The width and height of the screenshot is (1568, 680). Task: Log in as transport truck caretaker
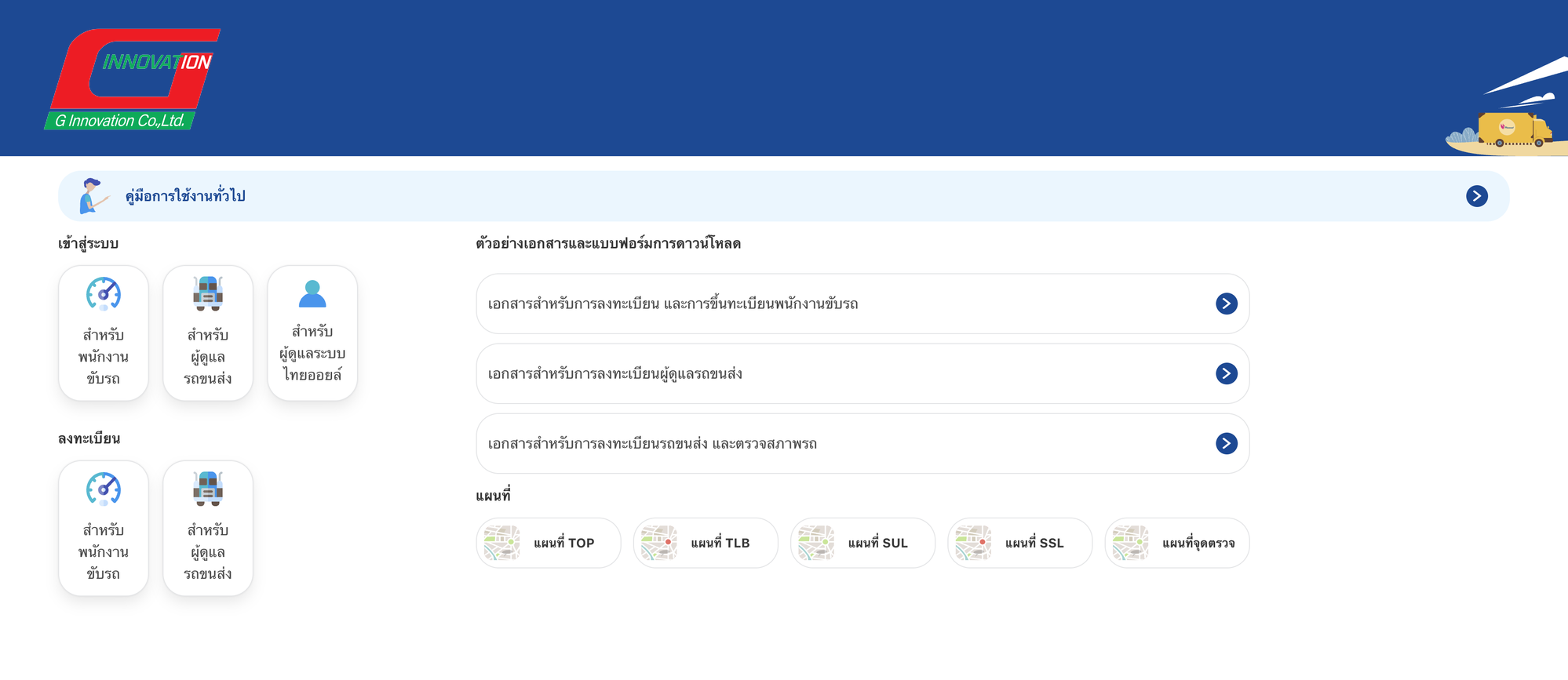point(208,333)
